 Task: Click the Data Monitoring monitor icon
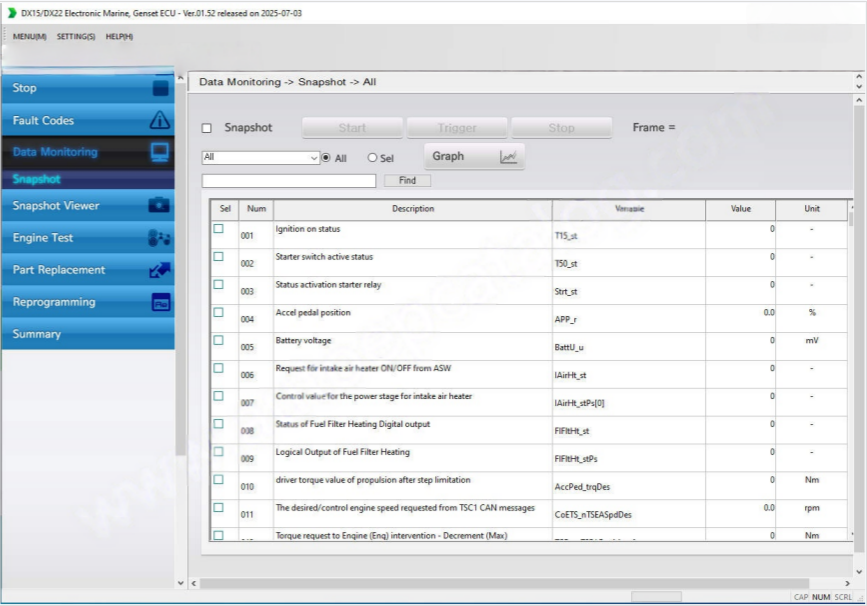click(x=160, y=153)
